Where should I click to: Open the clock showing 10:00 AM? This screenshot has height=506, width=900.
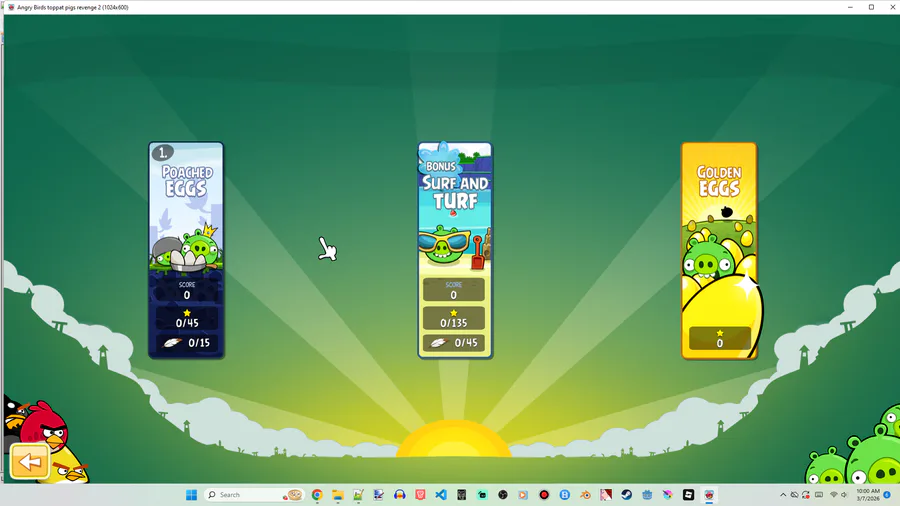click(x=867, y=495)
